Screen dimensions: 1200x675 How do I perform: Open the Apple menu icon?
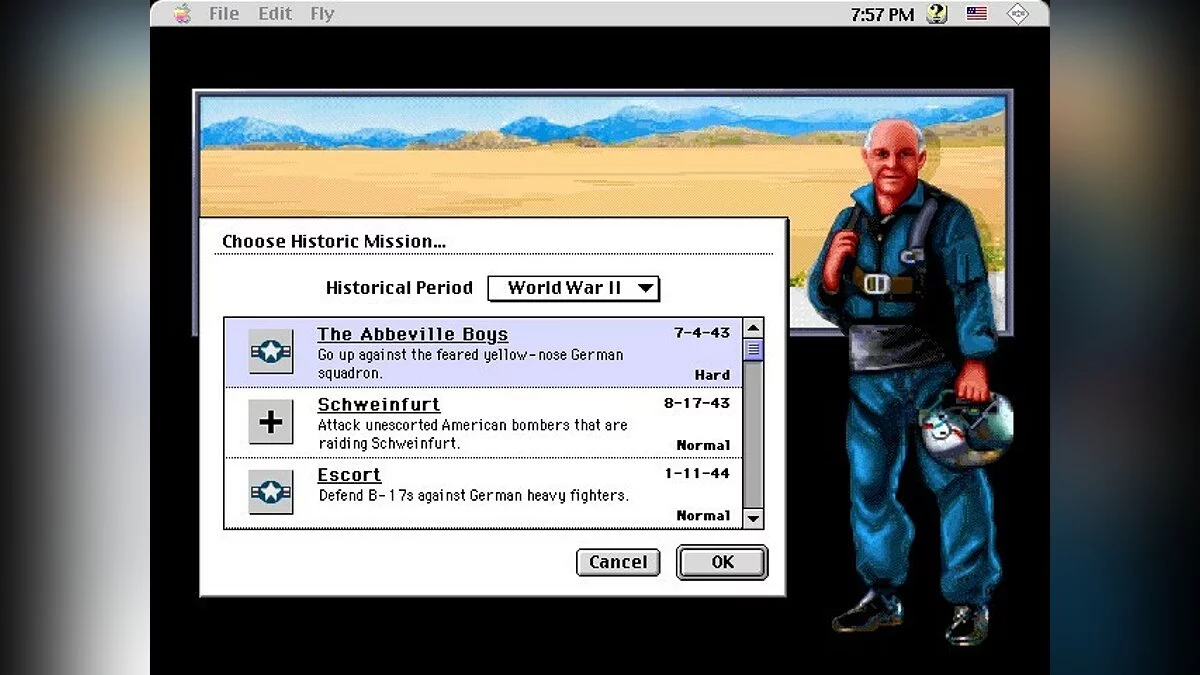click(182, 14)
